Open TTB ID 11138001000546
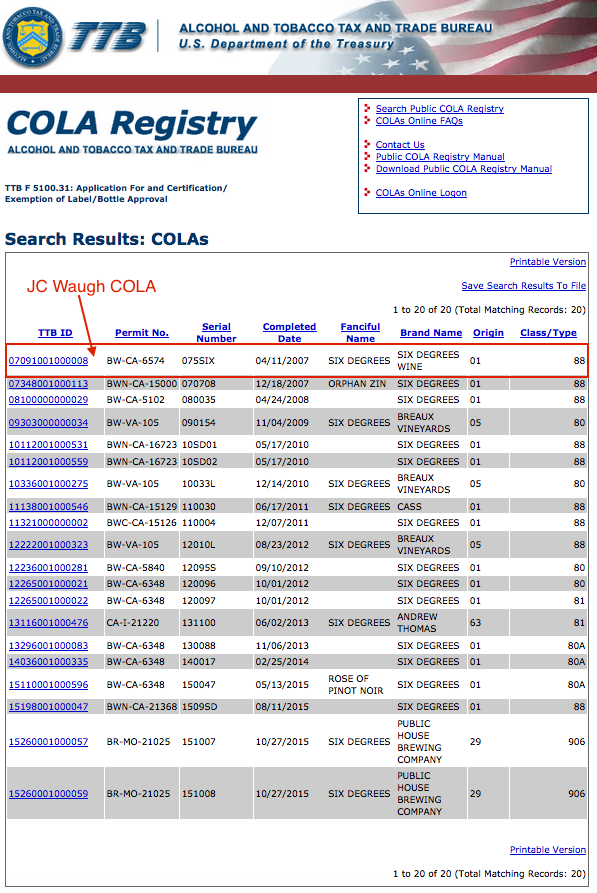The width and height of the screenshot is (597, 893). tap(48, 506)
